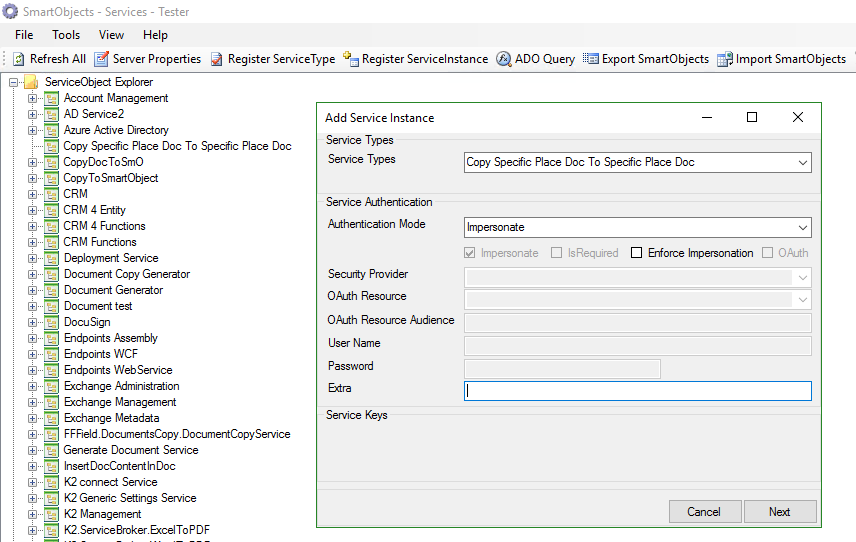Click the Import SmartObjects toolbar icon
Image resolution: width=856 pixels, height=542 pixels.
(x=725, y=59)
